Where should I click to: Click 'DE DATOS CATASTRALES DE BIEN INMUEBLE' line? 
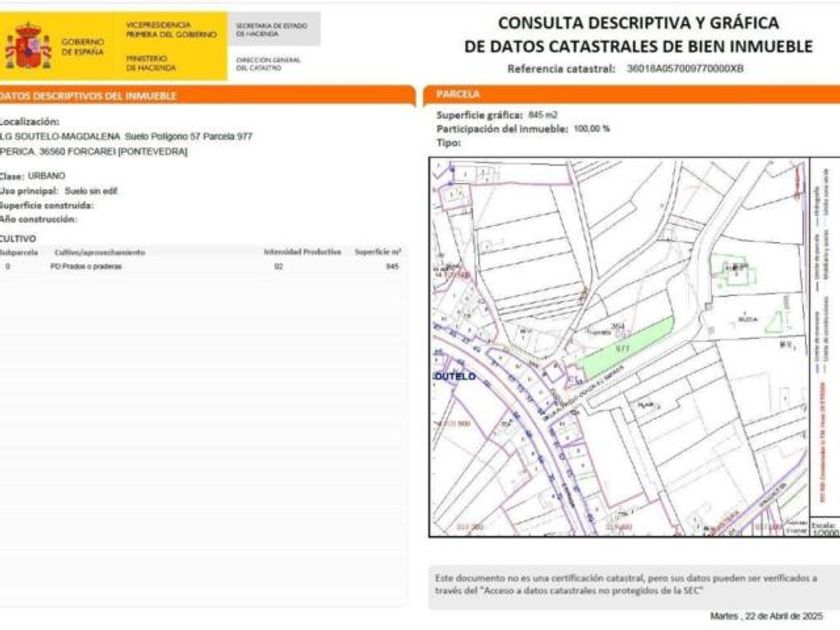[639, 47]
